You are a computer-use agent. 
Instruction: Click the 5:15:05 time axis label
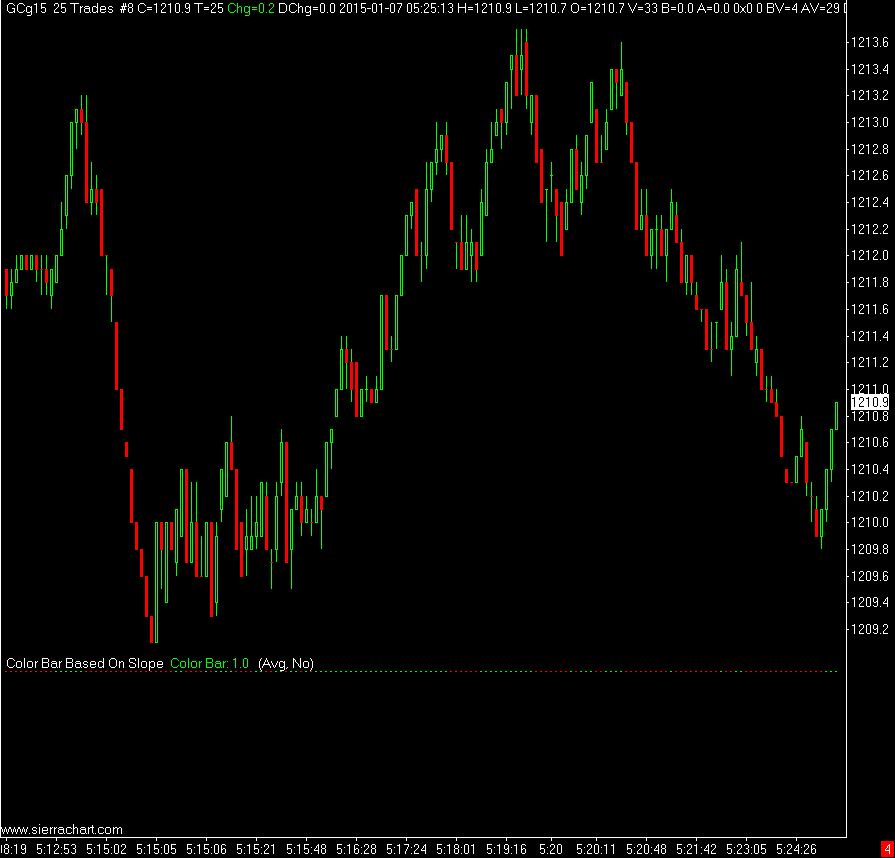click(156, 849)
